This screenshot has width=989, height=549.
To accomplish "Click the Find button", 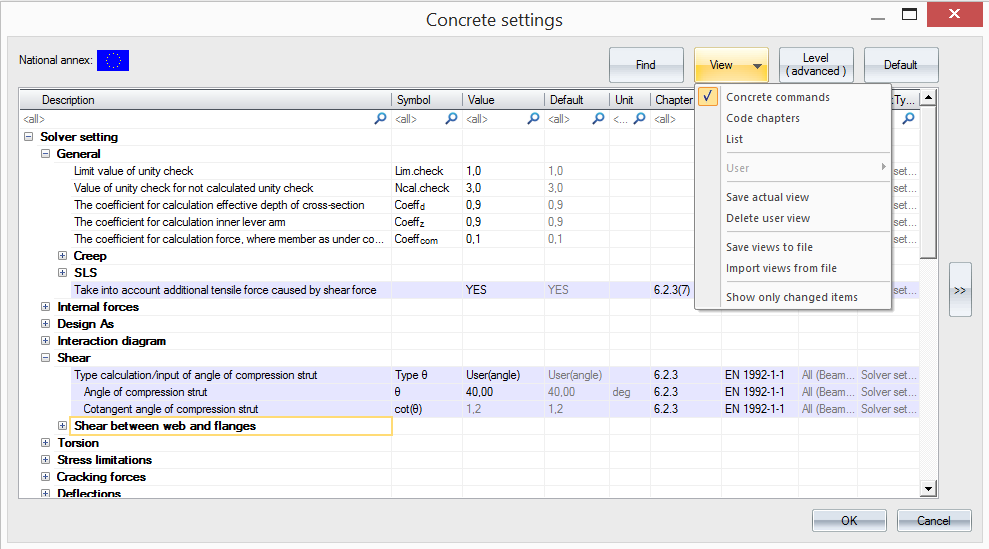I will pyautogui.click(x=646, y=65).
